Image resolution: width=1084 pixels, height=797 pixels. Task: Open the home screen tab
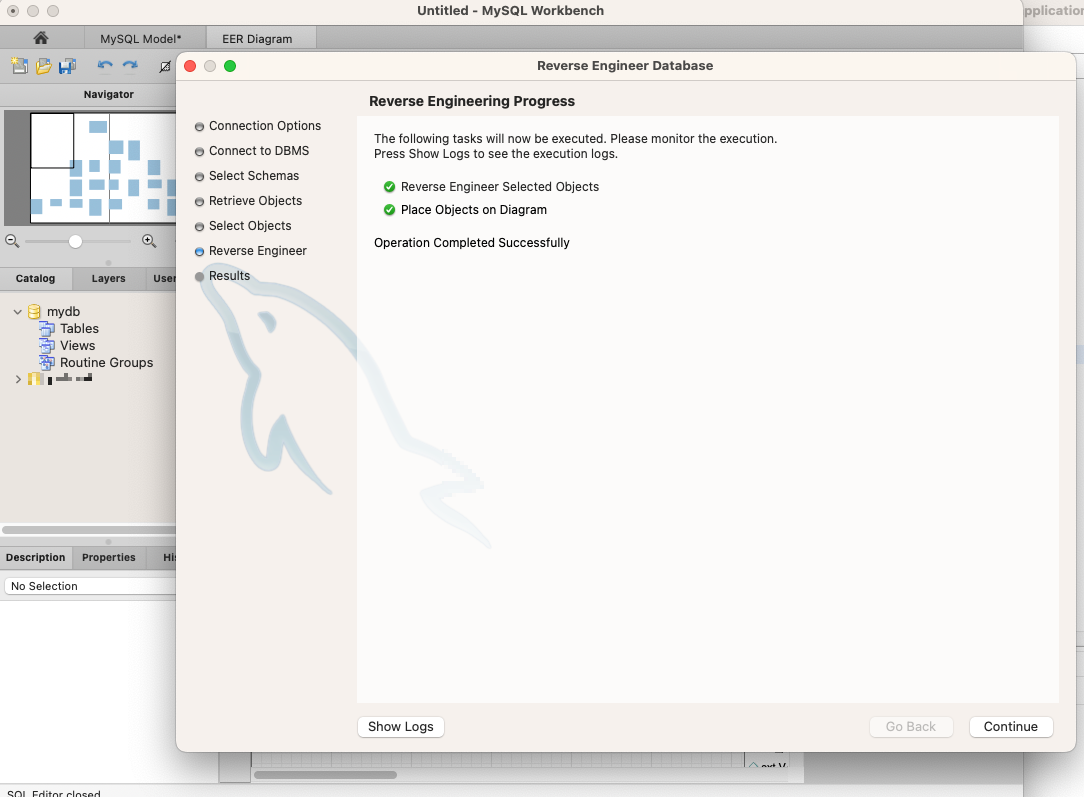(41, 38)
